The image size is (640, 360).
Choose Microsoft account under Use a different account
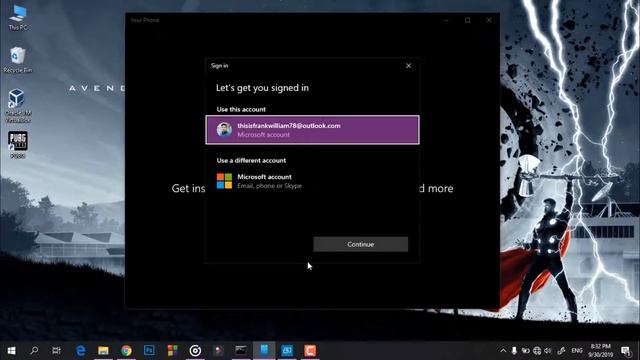(312, 181)
